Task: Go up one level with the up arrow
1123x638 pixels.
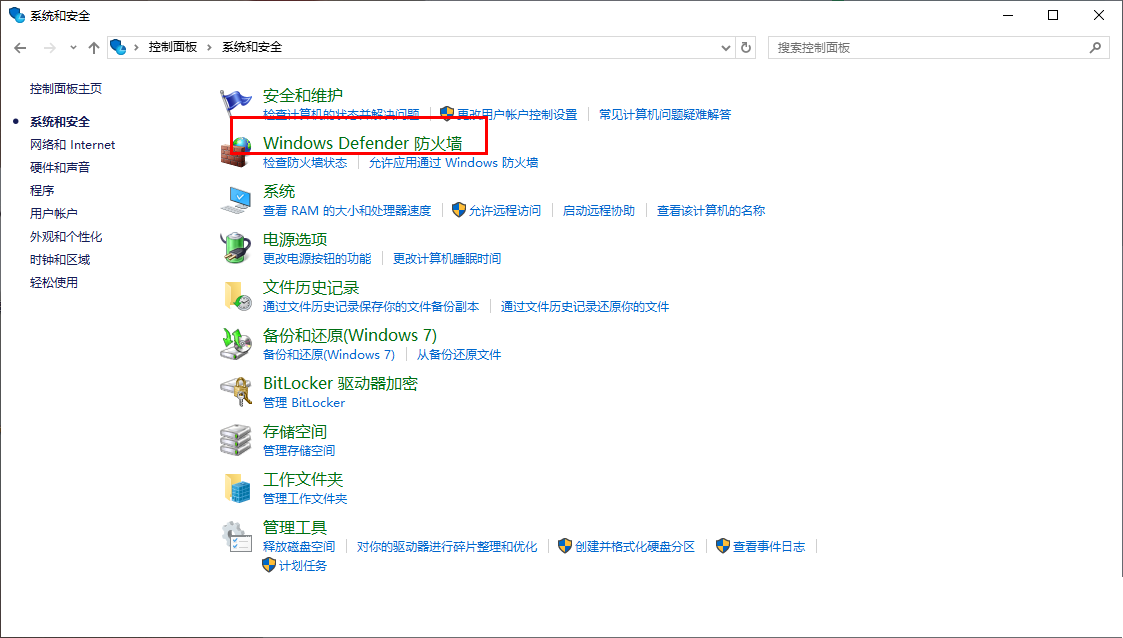Action: pyautogui.click(x=94, y=48)
